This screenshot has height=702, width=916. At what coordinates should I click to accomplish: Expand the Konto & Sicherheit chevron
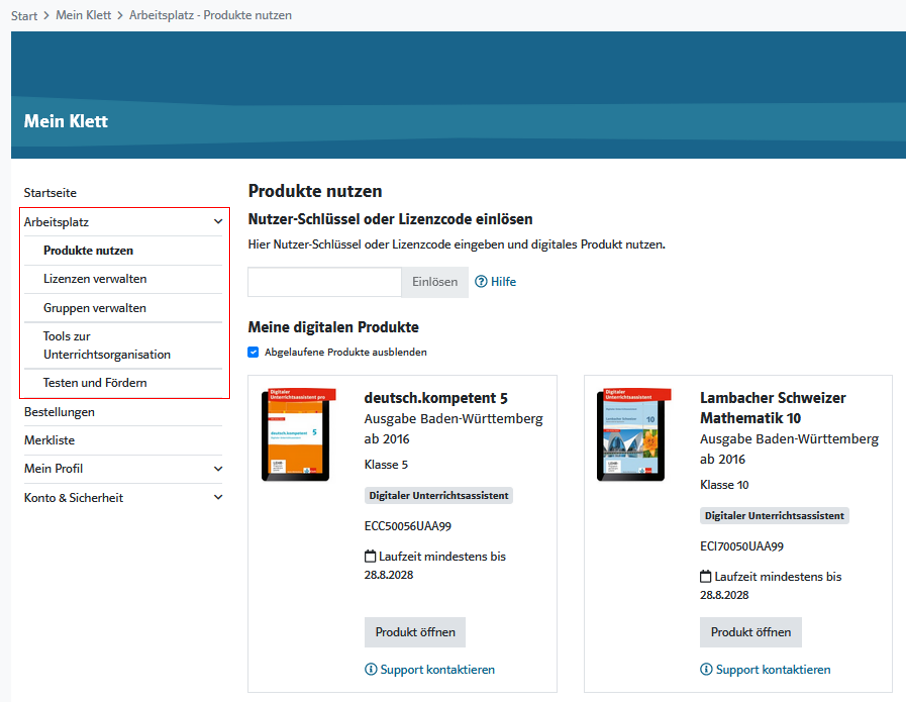point(218,498)
